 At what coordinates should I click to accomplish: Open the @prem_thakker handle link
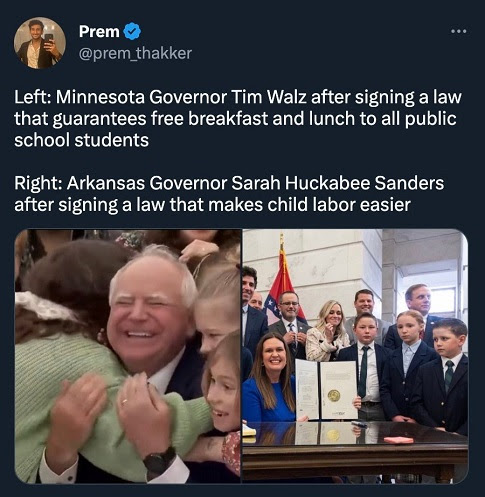pyautogui.click(x=135, y=53)
